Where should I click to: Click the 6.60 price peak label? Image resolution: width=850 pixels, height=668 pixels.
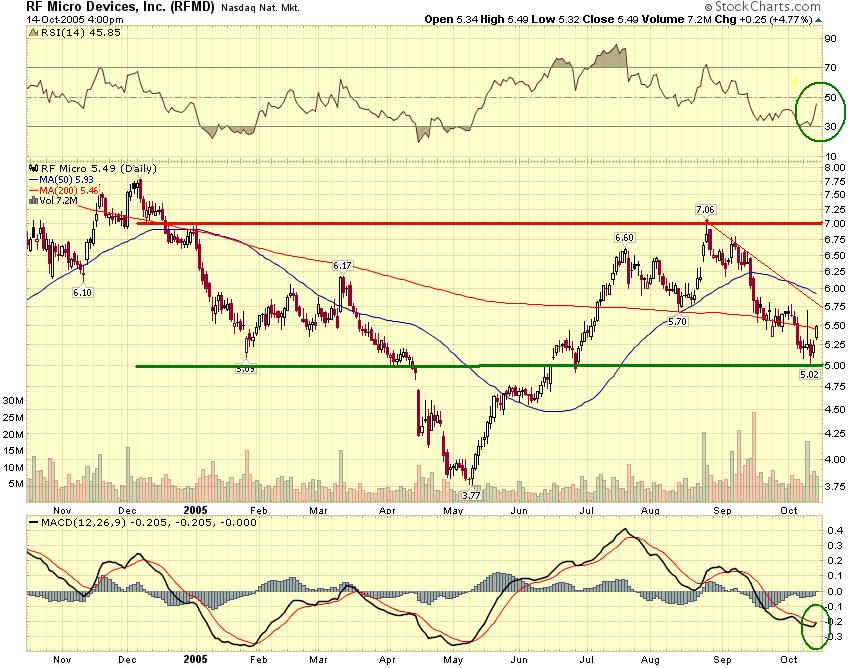[x=624, y=237]
